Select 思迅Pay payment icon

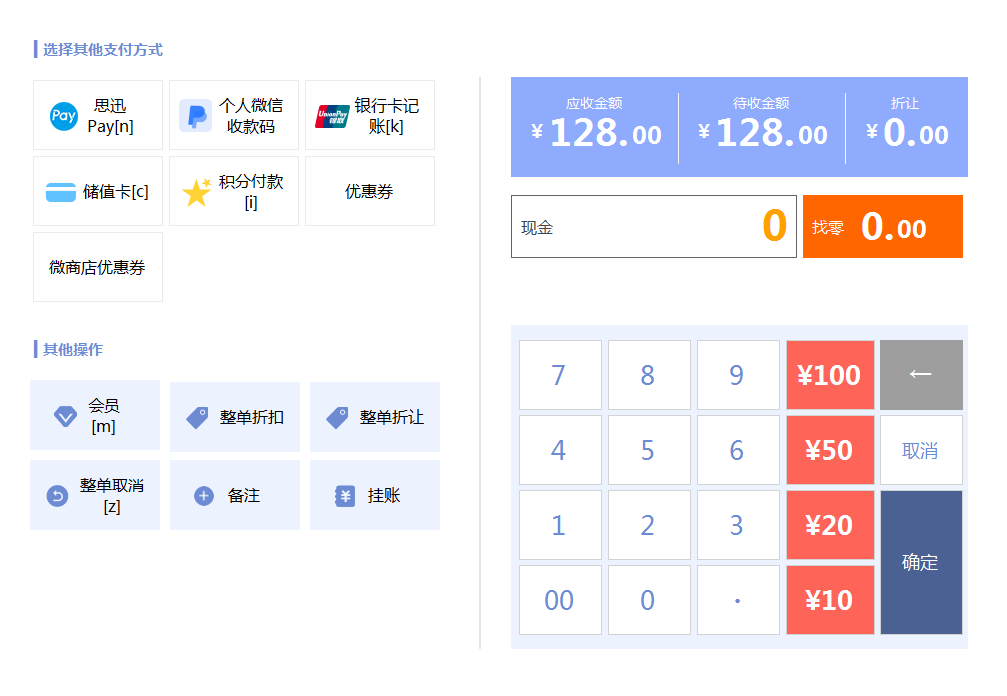pyautogui.click(x=64, y=116)
